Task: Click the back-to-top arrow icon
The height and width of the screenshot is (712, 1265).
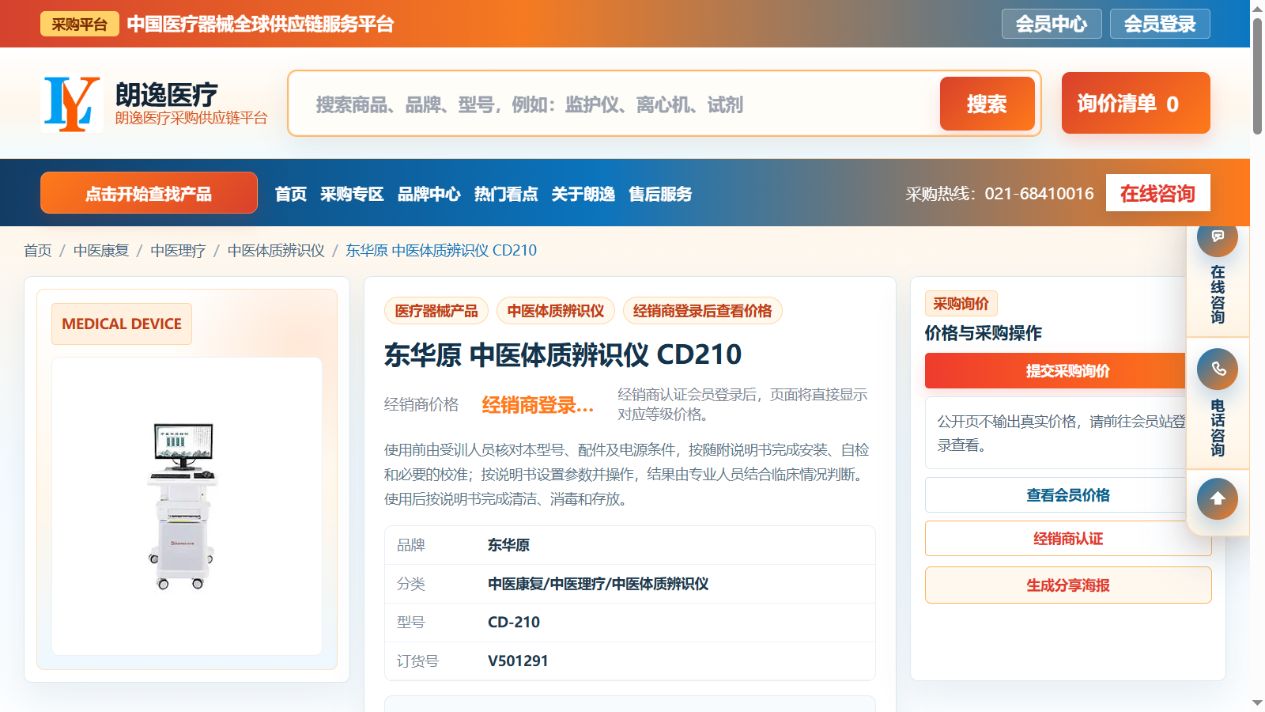Action: point(1217,499)
